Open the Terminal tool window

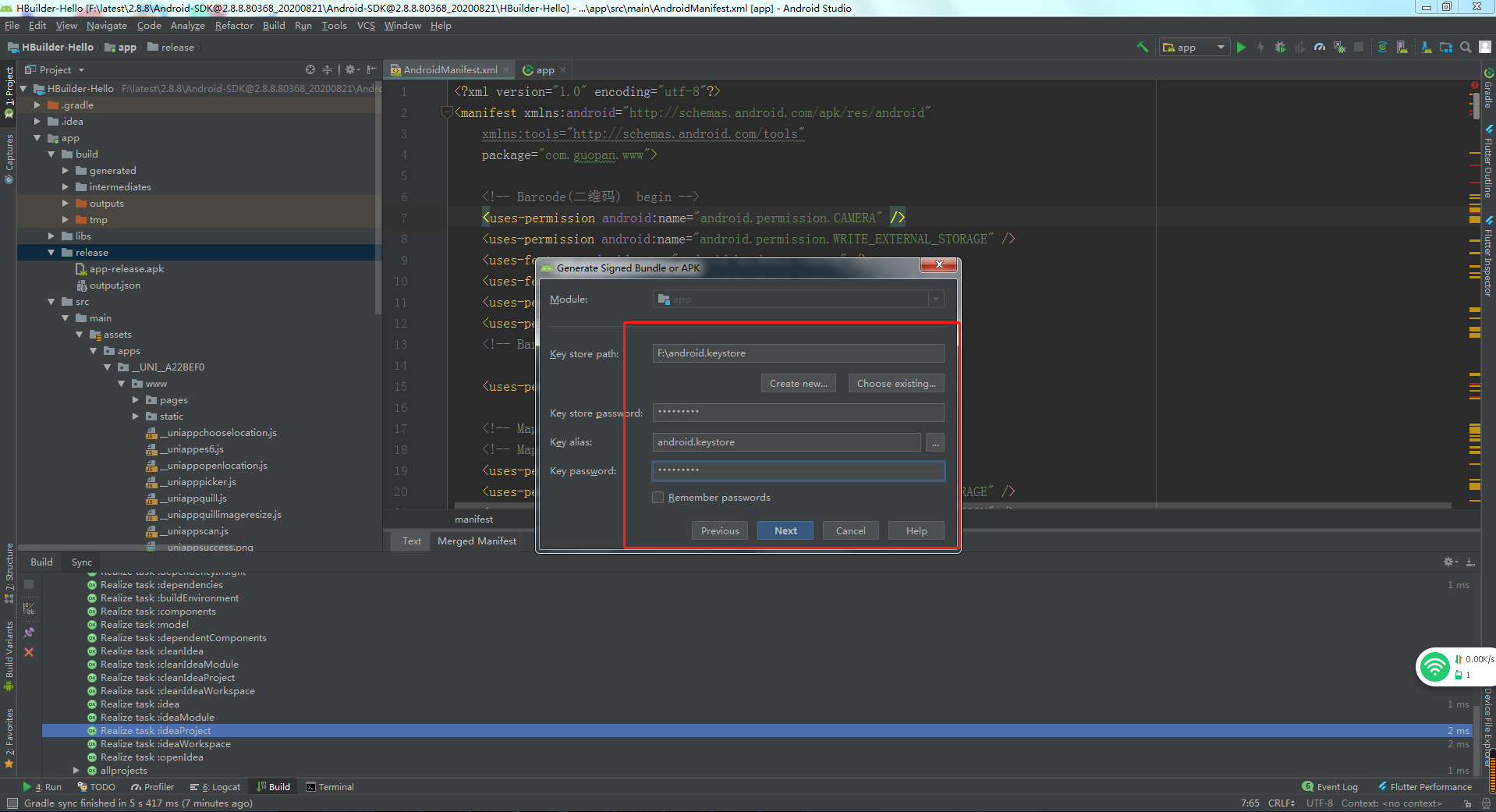pyautogui.click(x=330, y=787)
